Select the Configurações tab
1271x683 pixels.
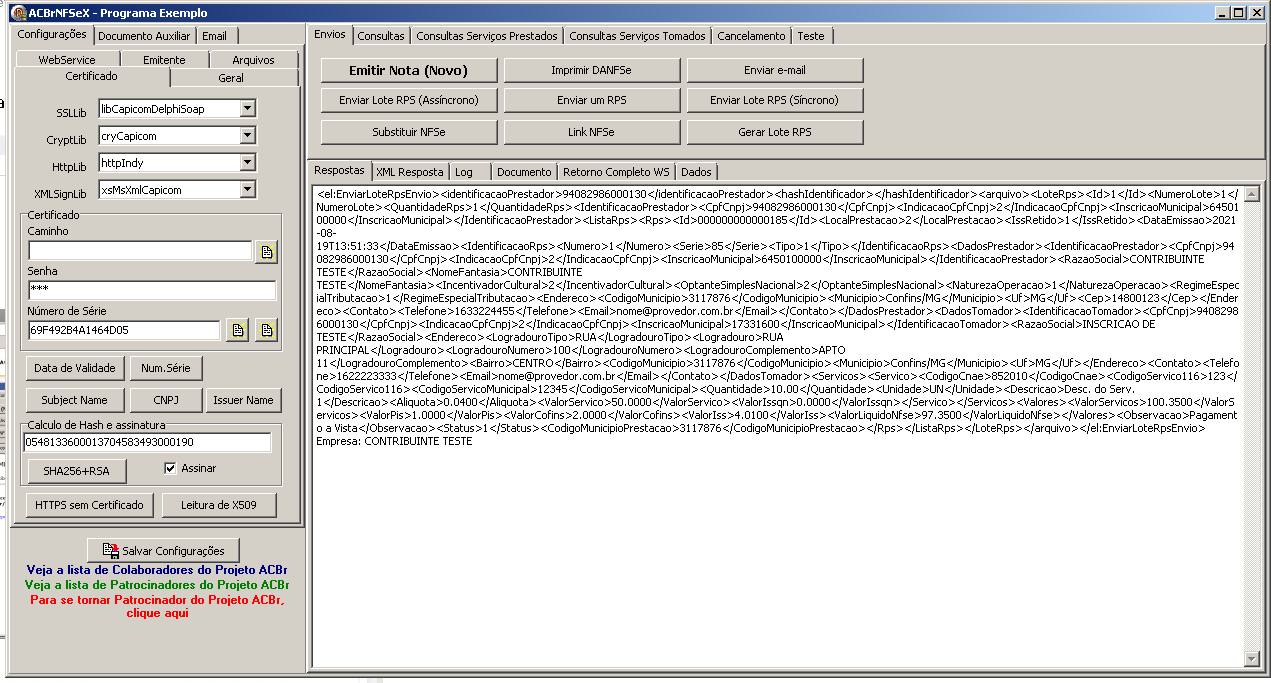[x=52, y=34]
